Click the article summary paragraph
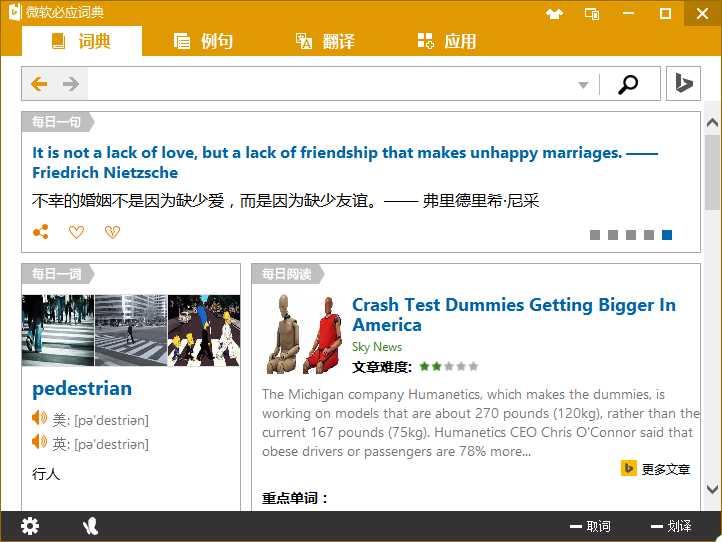 [480, 423]
